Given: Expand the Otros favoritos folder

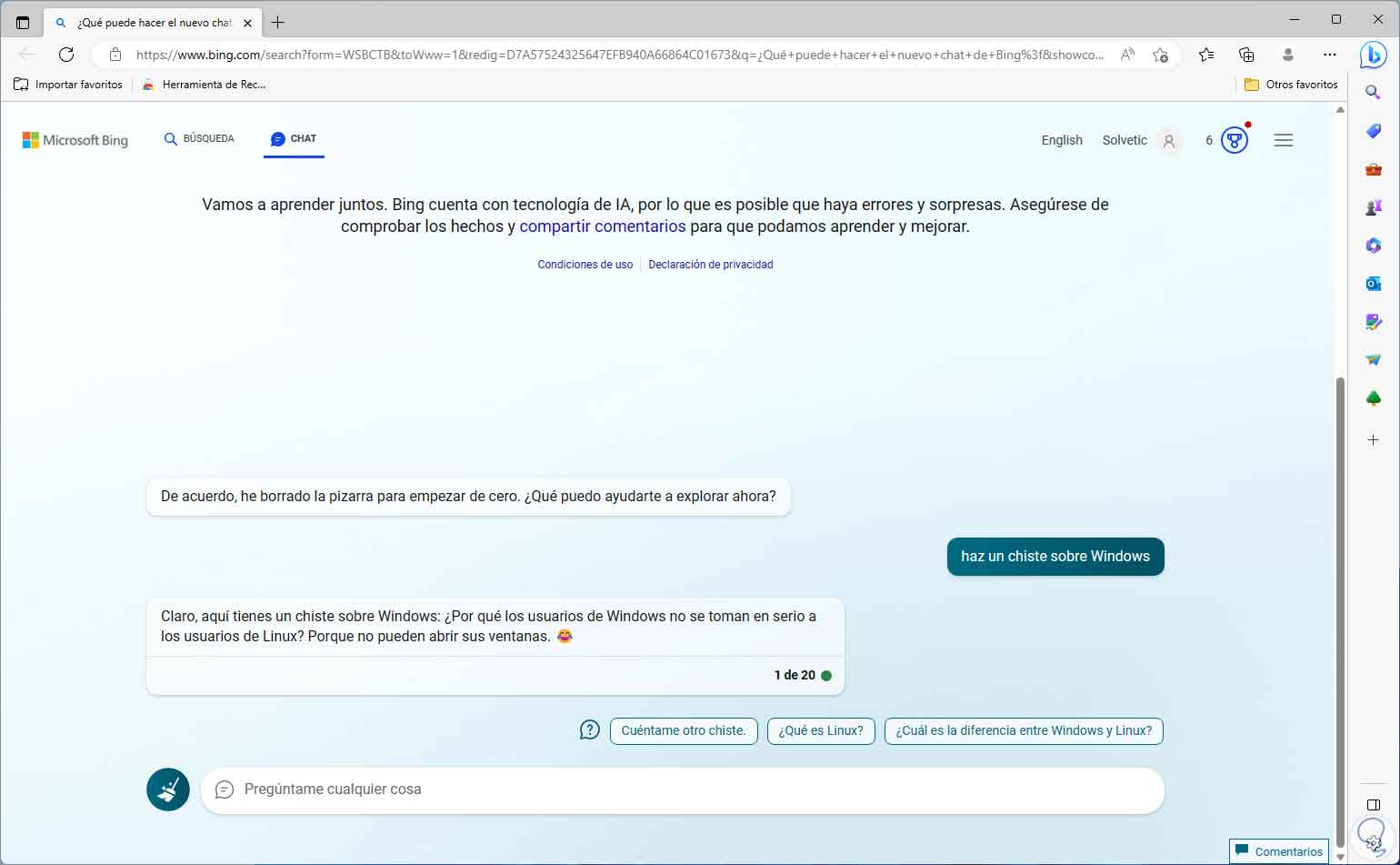Looking at the screenshot, I should point(1291,85).
